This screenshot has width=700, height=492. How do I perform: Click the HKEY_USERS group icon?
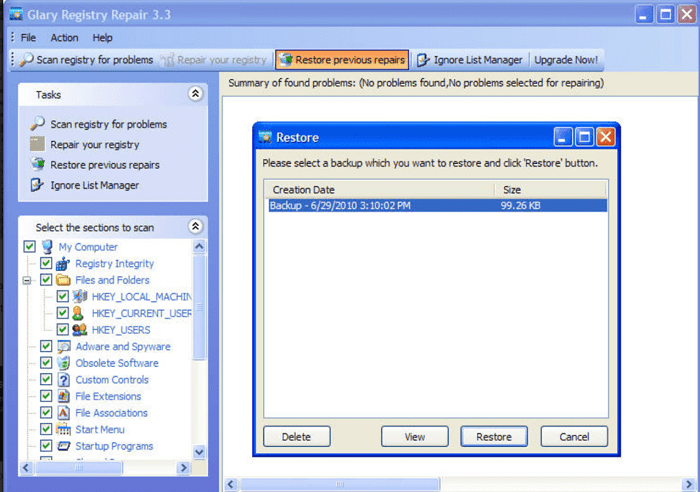[79, 329]
